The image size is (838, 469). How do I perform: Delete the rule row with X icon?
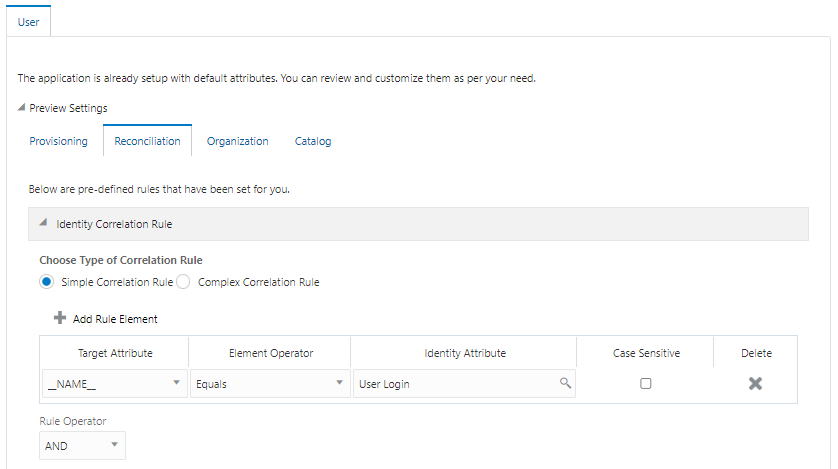tap(755, 383)
